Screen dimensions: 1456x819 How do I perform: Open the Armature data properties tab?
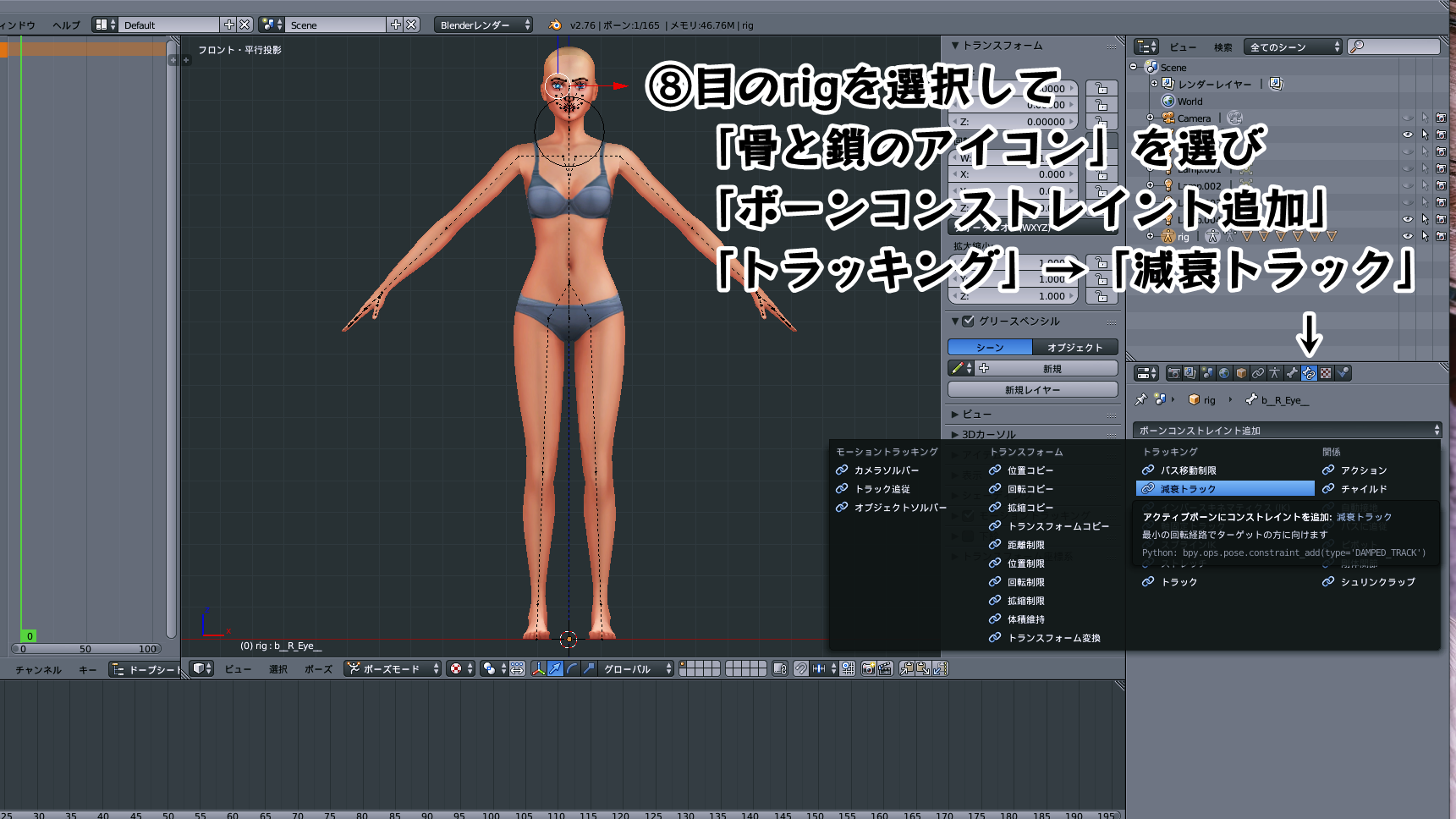tap(1275, 373)
